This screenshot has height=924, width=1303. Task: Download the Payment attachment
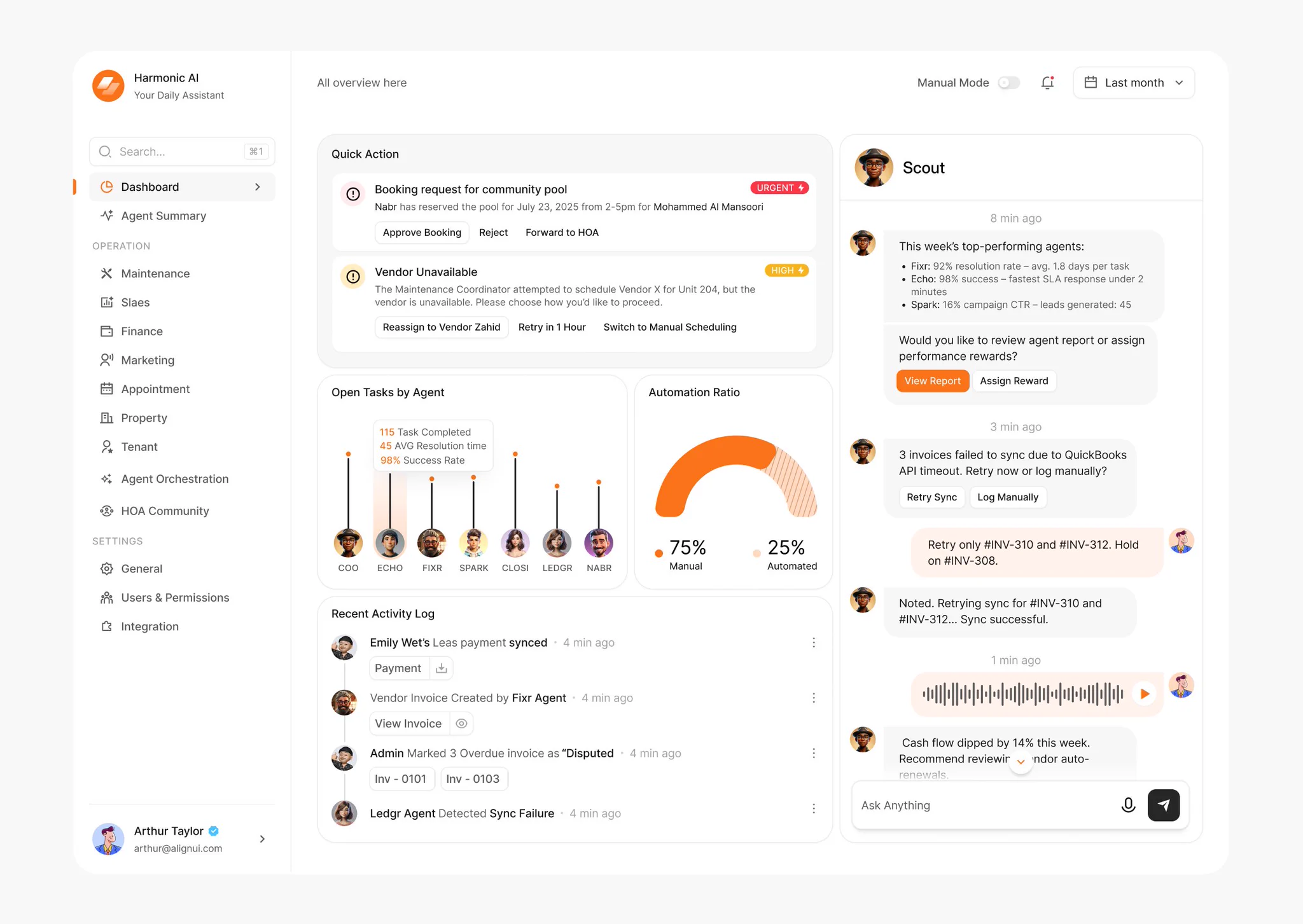pos(441,668)
